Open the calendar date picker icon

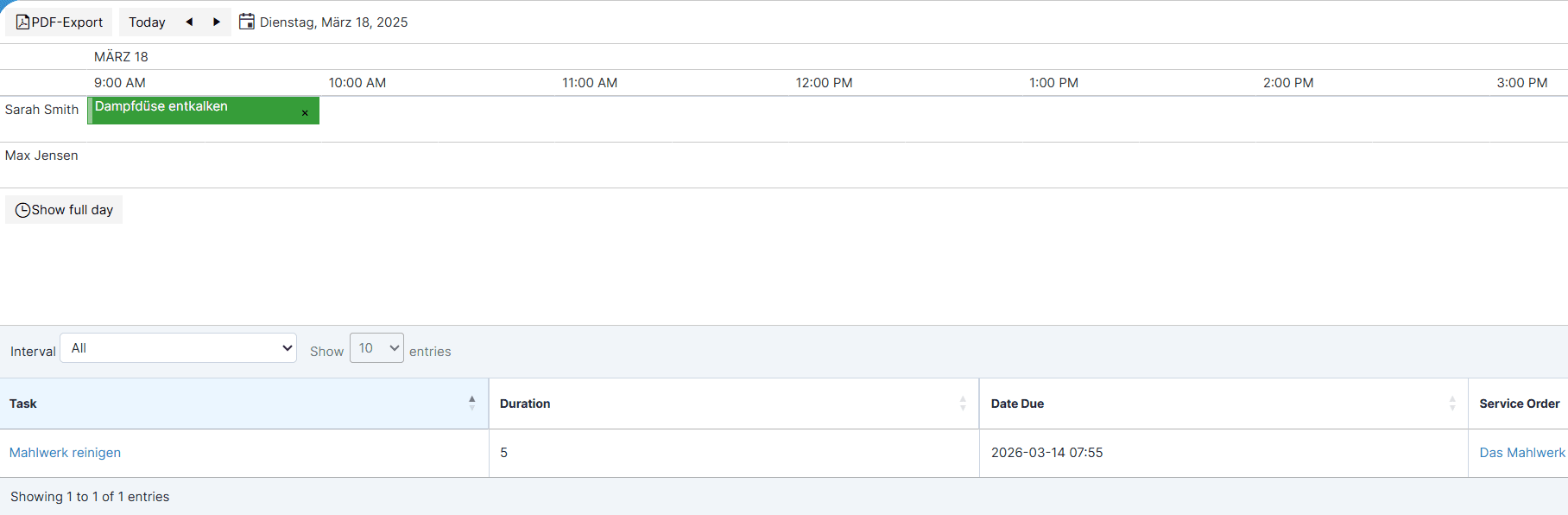click(x=247, y=22)
